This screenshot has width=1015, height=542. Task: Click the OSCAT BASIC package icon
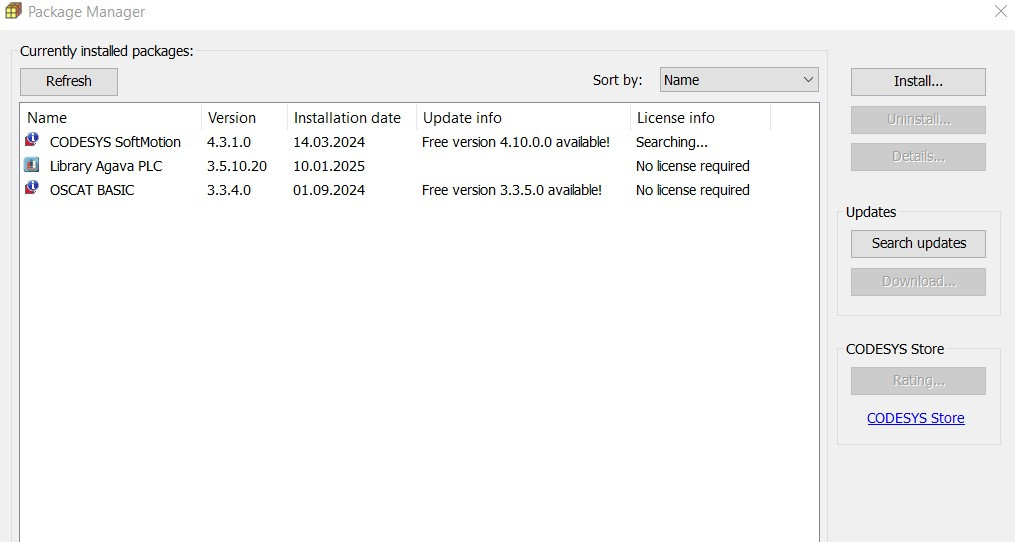click(32, 189)
